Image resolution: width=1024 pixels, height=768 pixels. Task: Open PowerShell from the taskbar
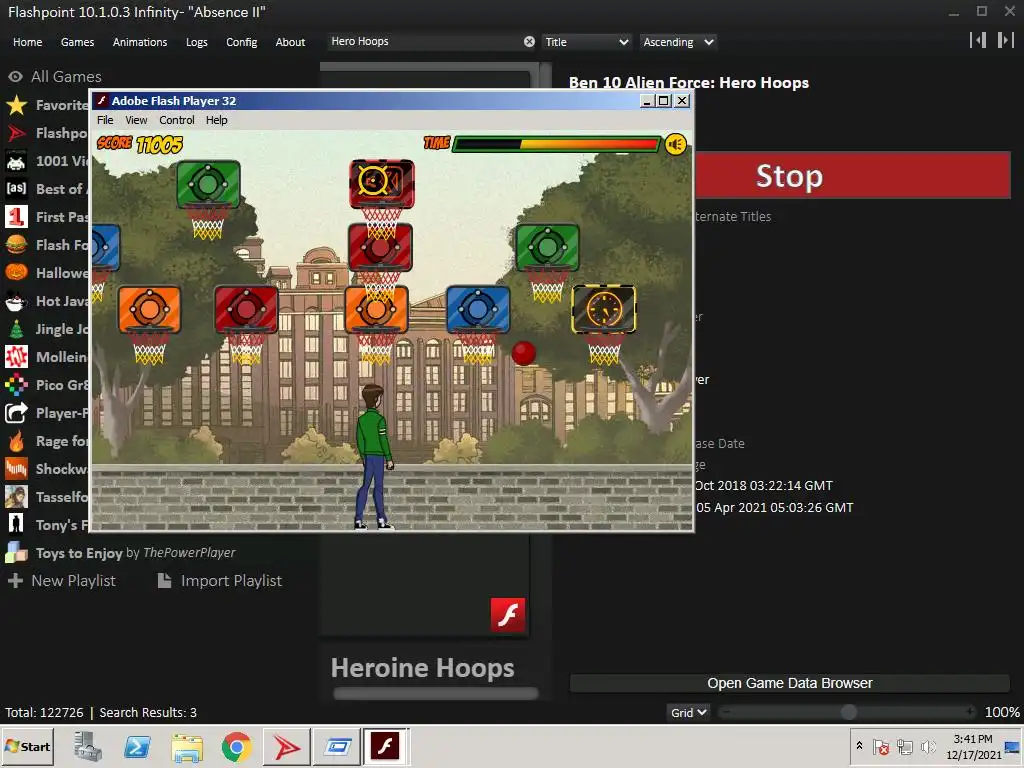pos(137,746)
